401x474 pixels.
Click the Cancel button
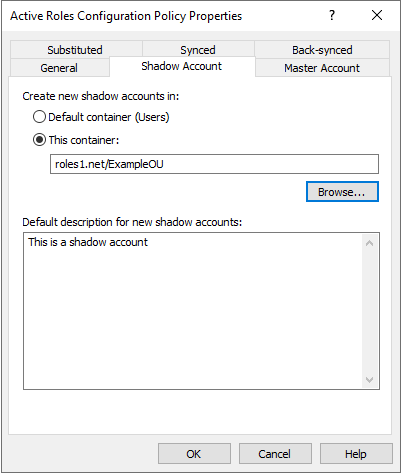pos(275,453)
